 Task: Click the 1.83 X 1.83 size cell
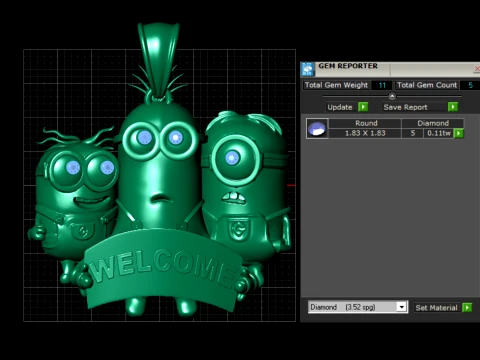pyautogui.click(x=365, y=133)
